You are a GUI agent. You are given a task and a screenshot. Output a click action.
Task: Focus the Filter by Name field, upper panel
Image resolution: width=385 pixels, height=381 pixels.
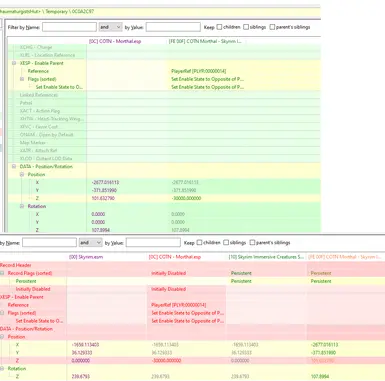(69, 27)
